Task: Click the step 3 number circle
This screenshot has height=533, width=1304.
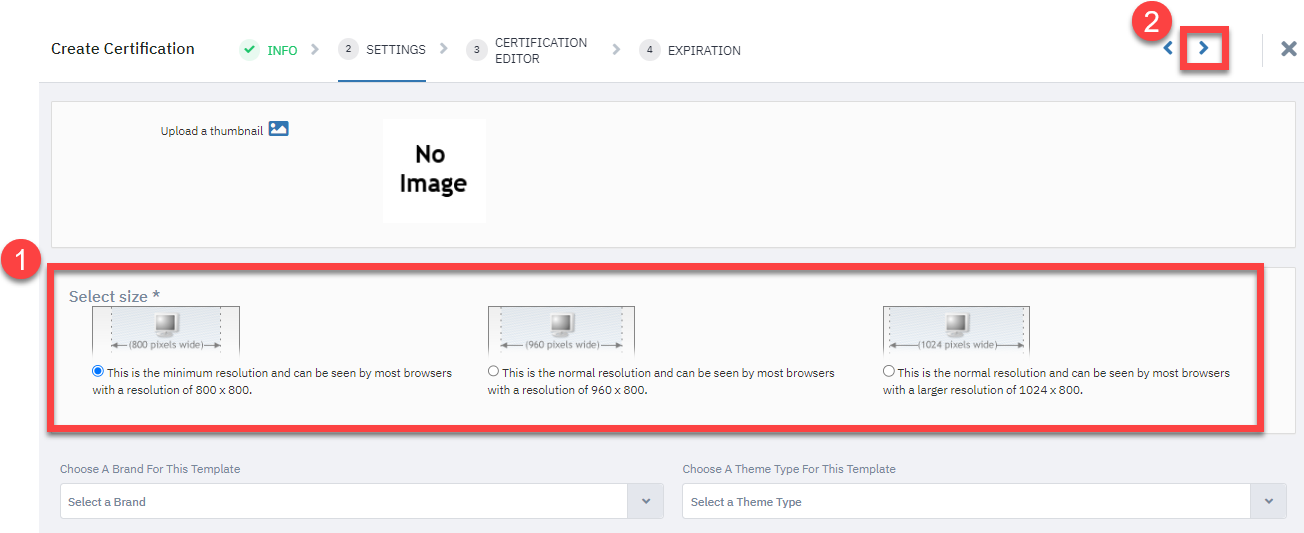Action: (476, 49)
